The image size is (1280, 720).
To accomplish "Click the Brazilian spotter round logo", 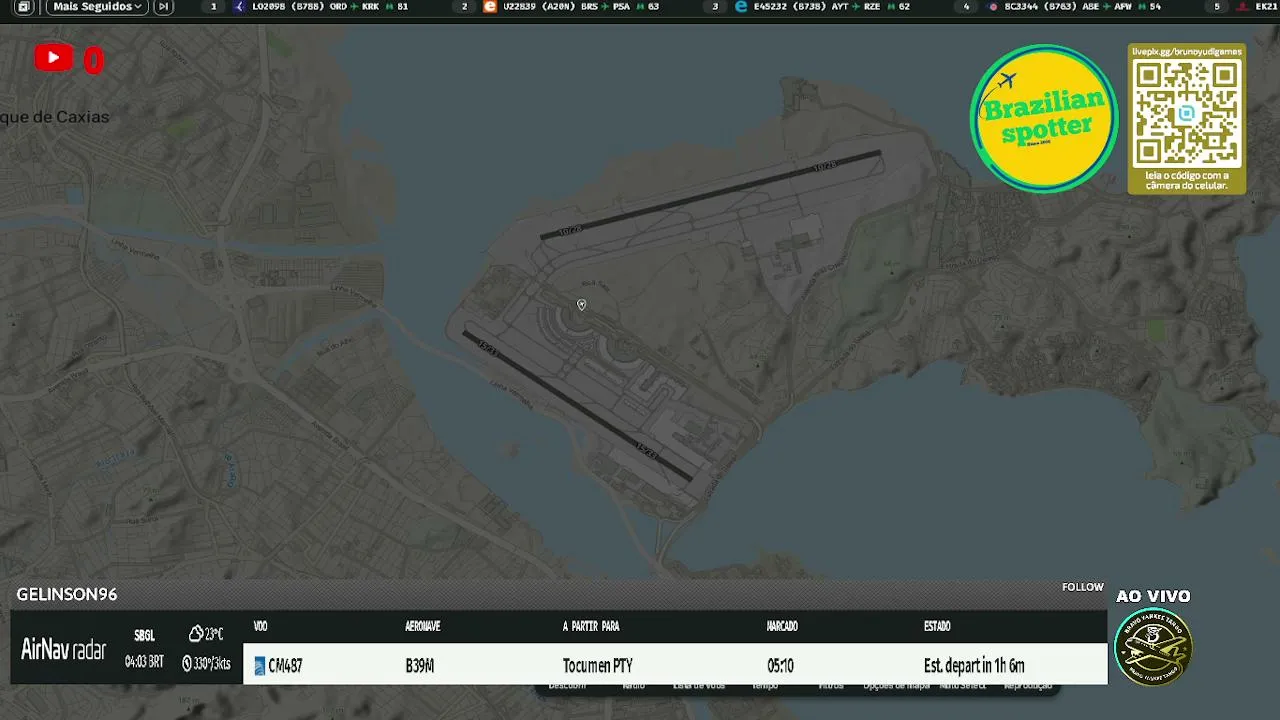I will coord(1044,118).
